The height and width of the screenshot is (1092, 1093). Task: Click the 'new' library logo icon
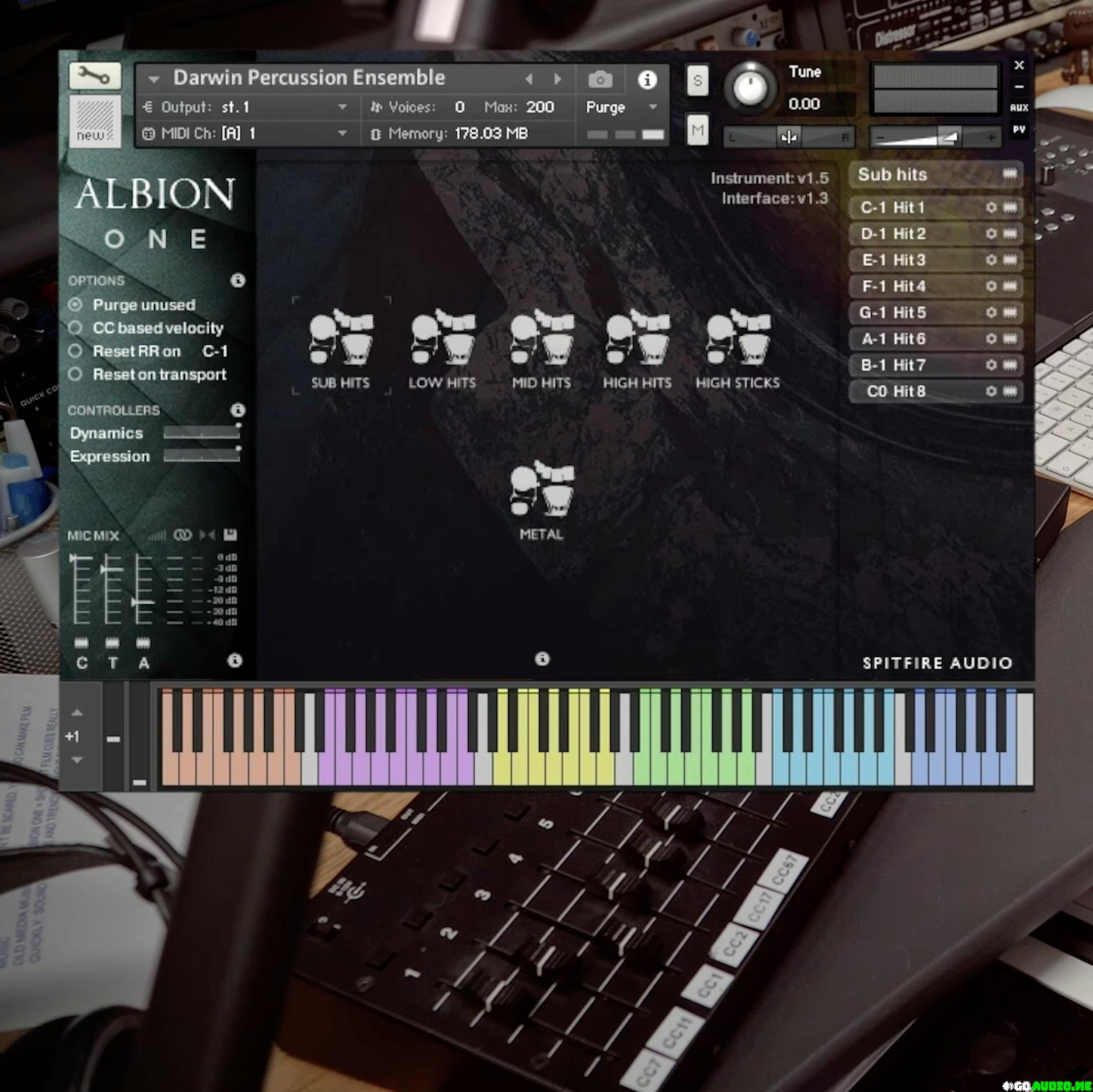(x=95, y=121)
